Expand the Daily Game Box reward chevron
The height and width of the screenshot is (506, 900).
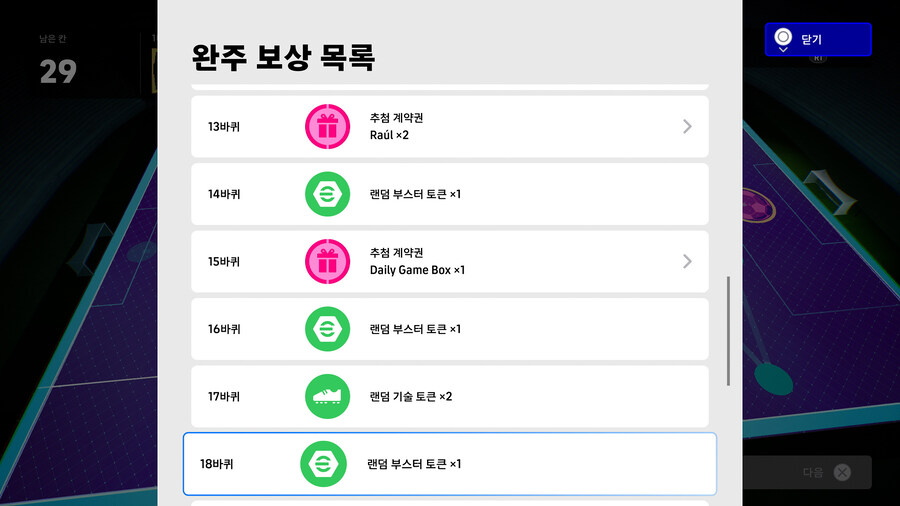[687, 261]
